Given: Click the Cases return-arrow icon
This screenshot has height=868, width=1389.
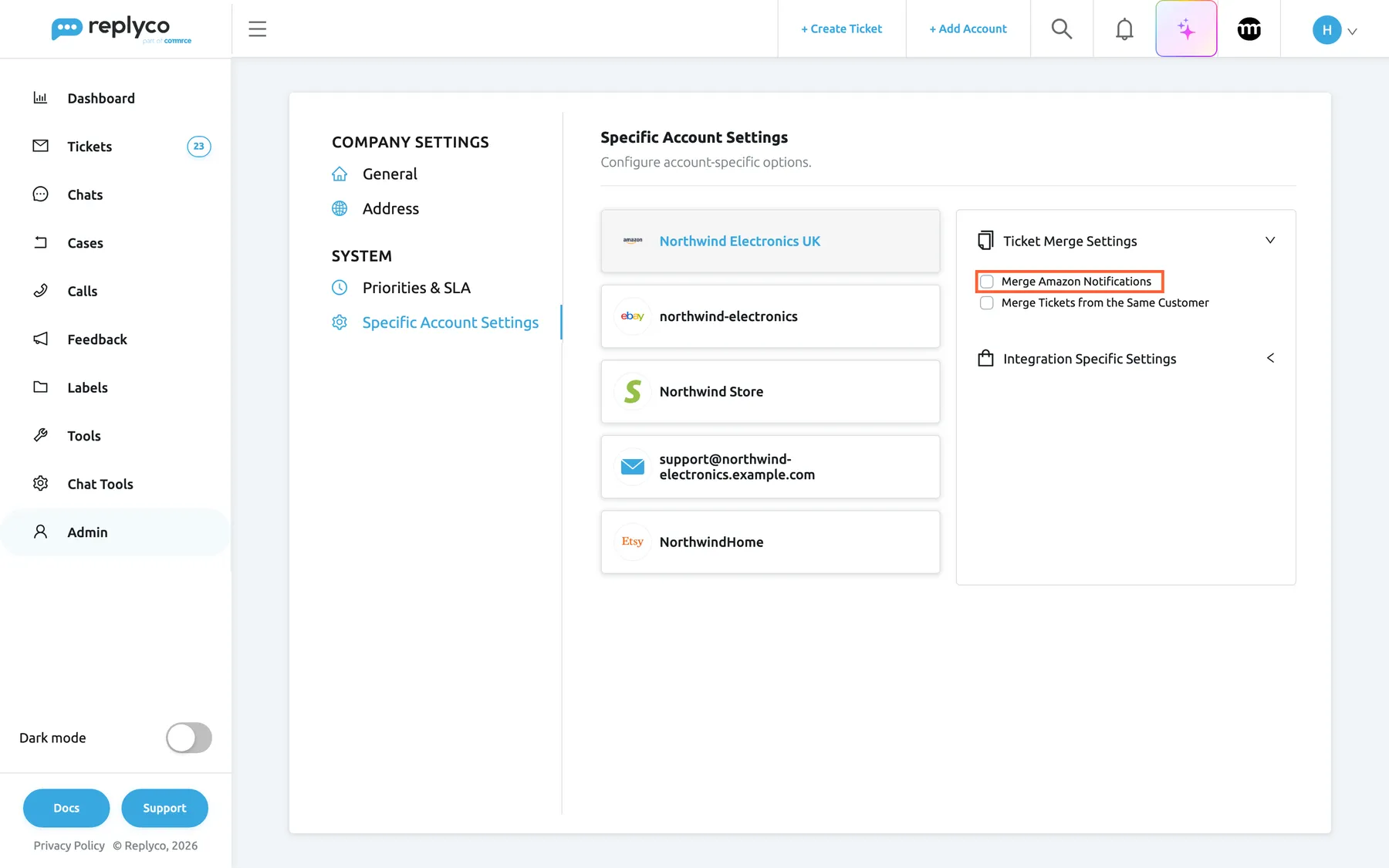Looking at the screenshot, I should pos(40,242).
